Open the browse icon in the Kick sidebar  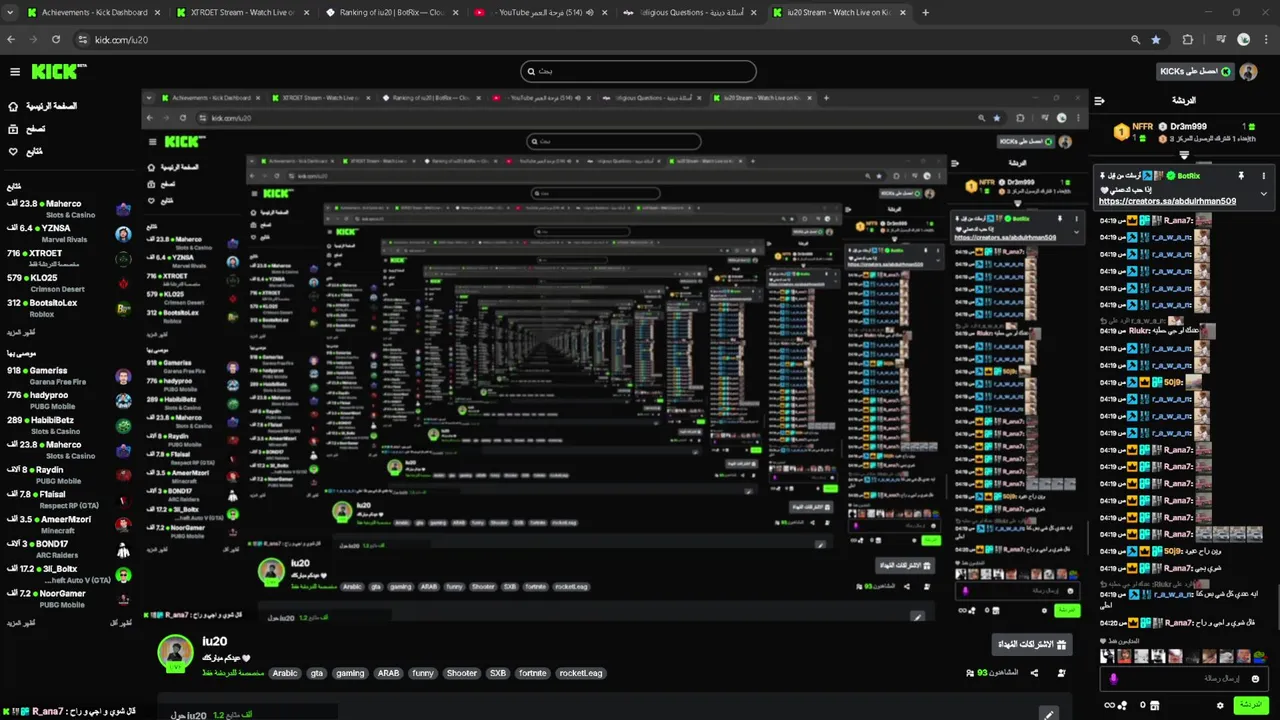13,129
